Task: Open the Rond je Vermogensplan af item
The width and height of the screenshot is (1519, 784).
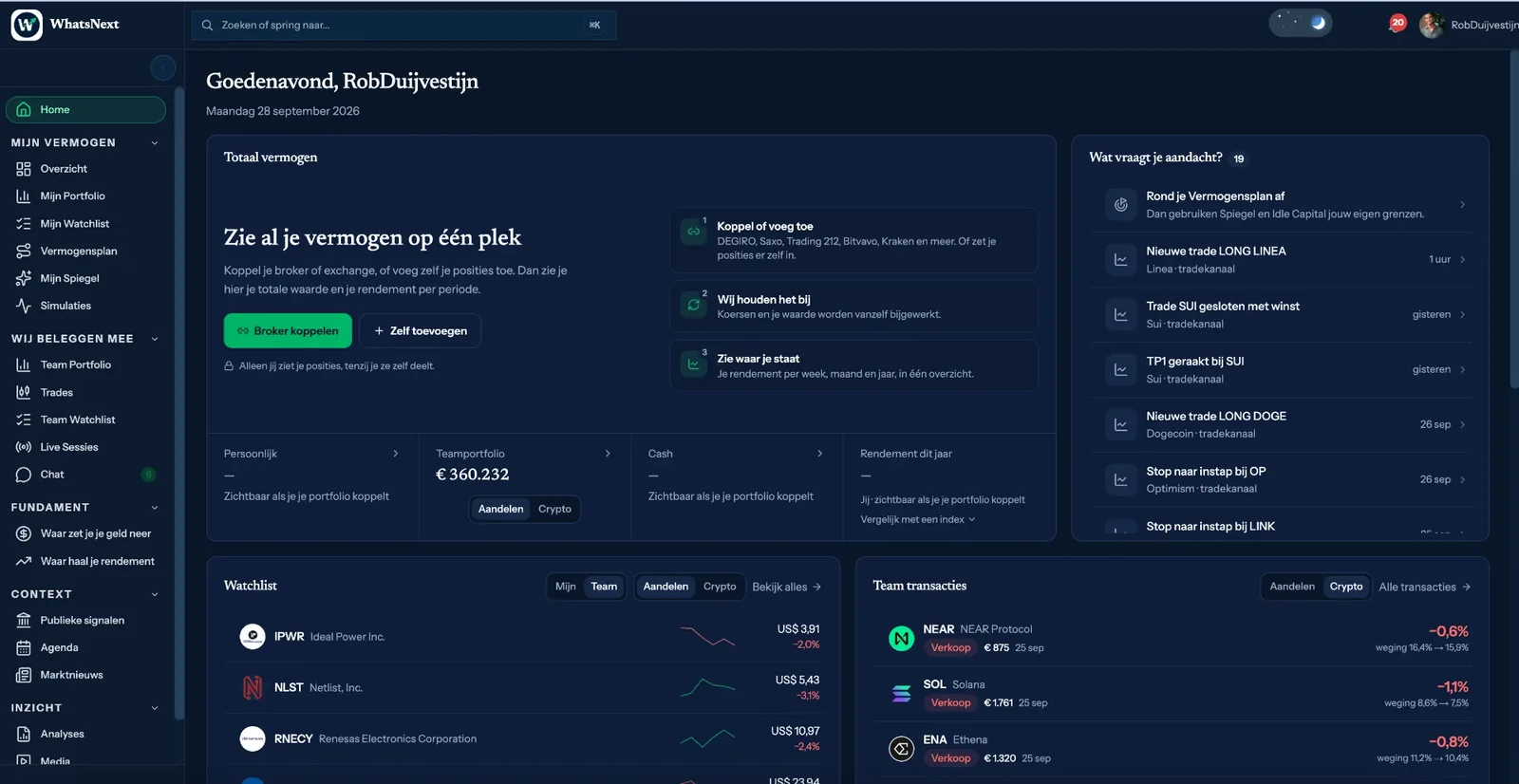Action: (1281, 205)
